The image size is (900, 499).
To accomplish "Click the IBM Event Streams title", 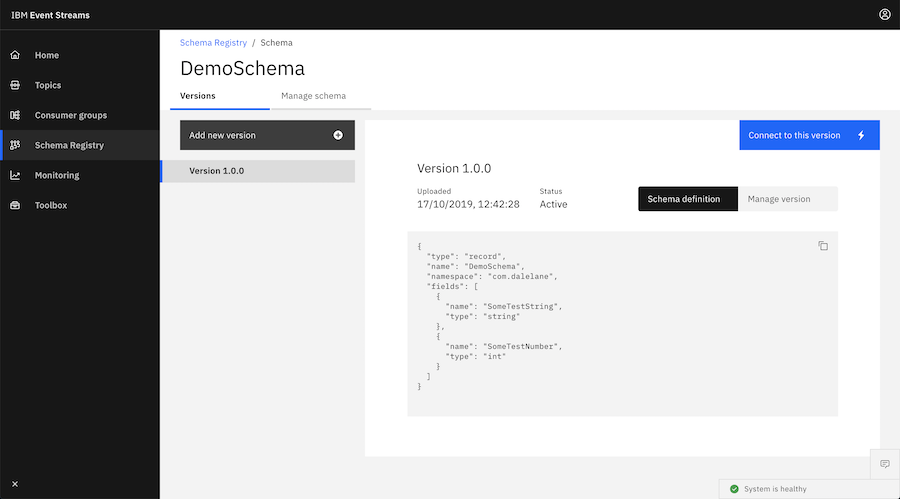I will click(x=51, y=15).
